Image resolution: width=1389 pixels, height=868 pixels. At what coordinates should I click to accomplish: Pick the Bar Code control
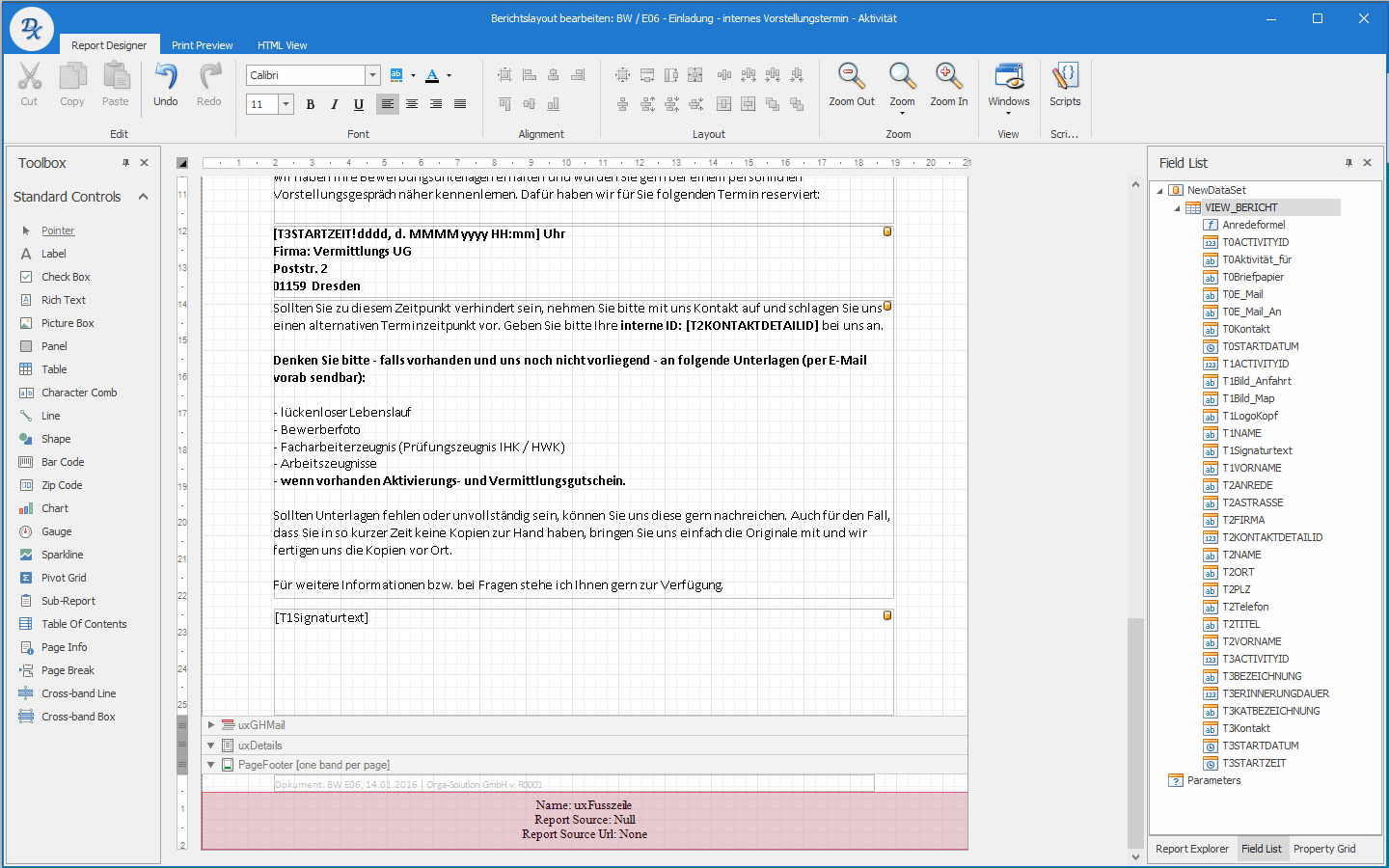point(63,462)
